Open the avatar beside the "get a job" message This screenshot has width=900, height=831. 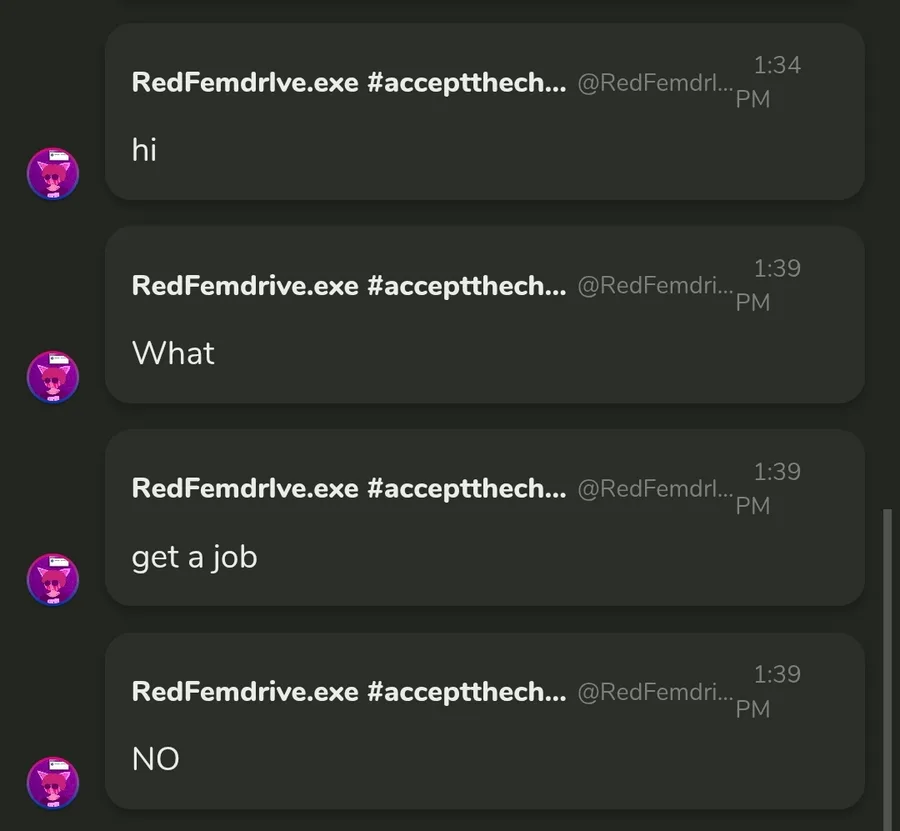point(53,580)
